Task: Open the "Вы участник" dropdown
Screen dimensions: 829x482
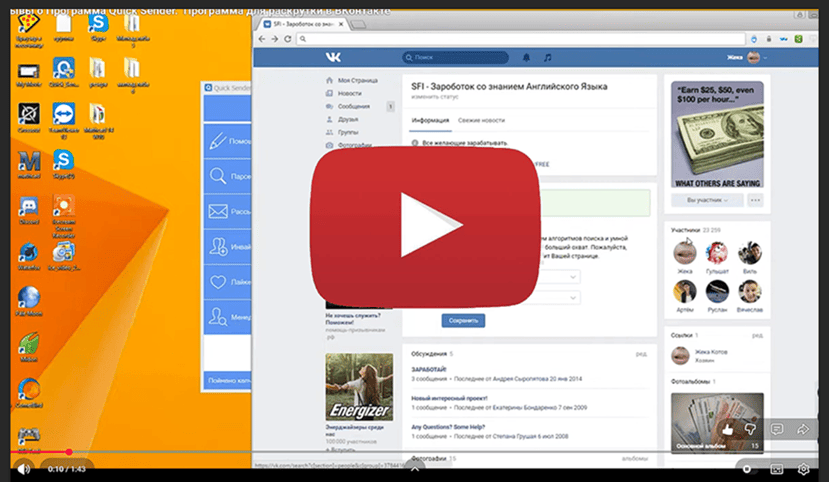Action: pos(707,200)
